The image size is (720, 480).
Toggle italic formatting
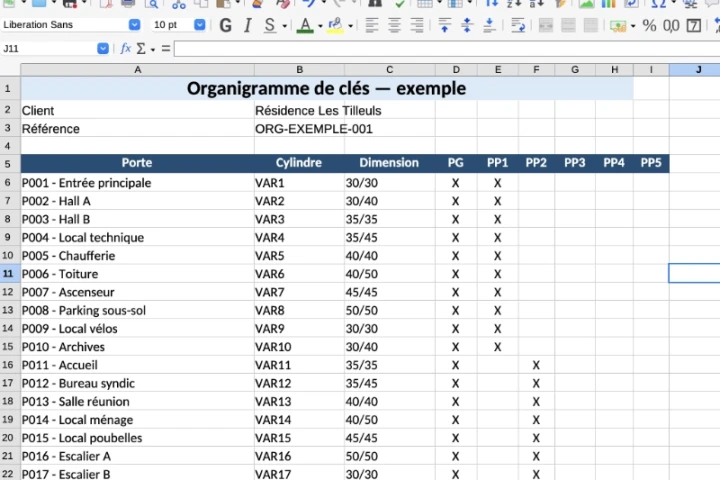(x=248, y=25)
